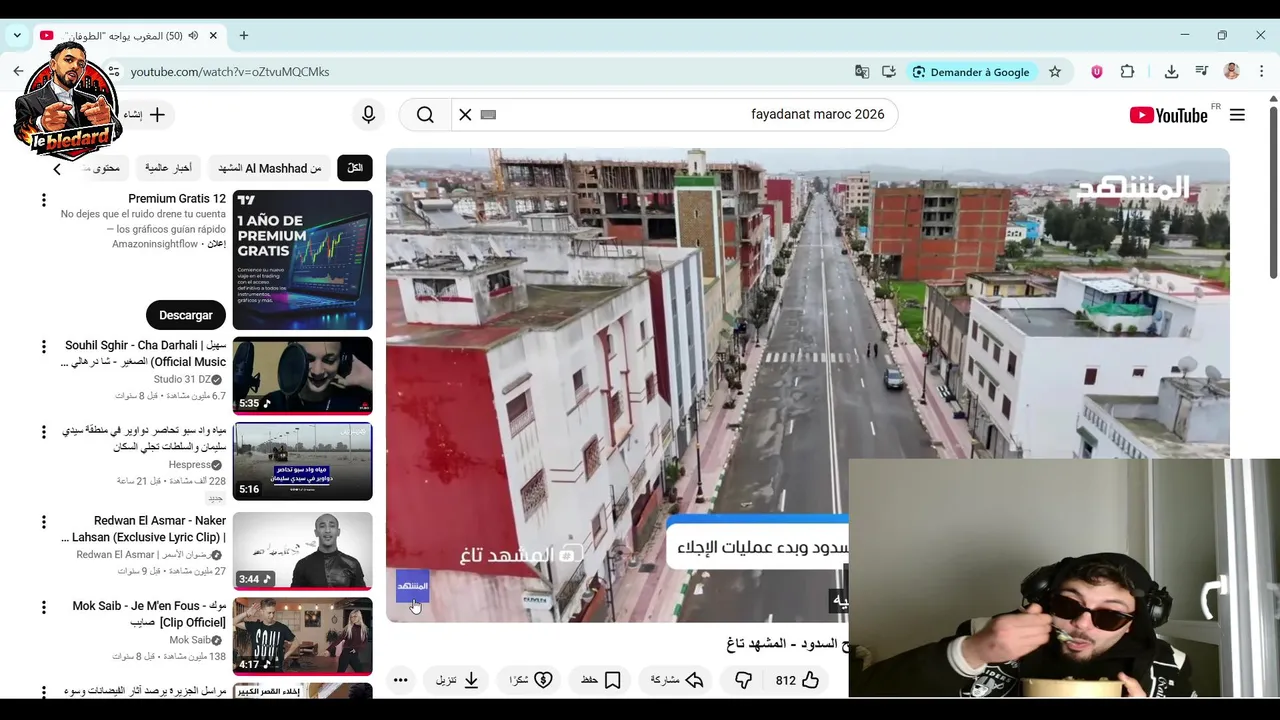Open options menu for Premium Gratis 12 ad

(x=43, y=200)
